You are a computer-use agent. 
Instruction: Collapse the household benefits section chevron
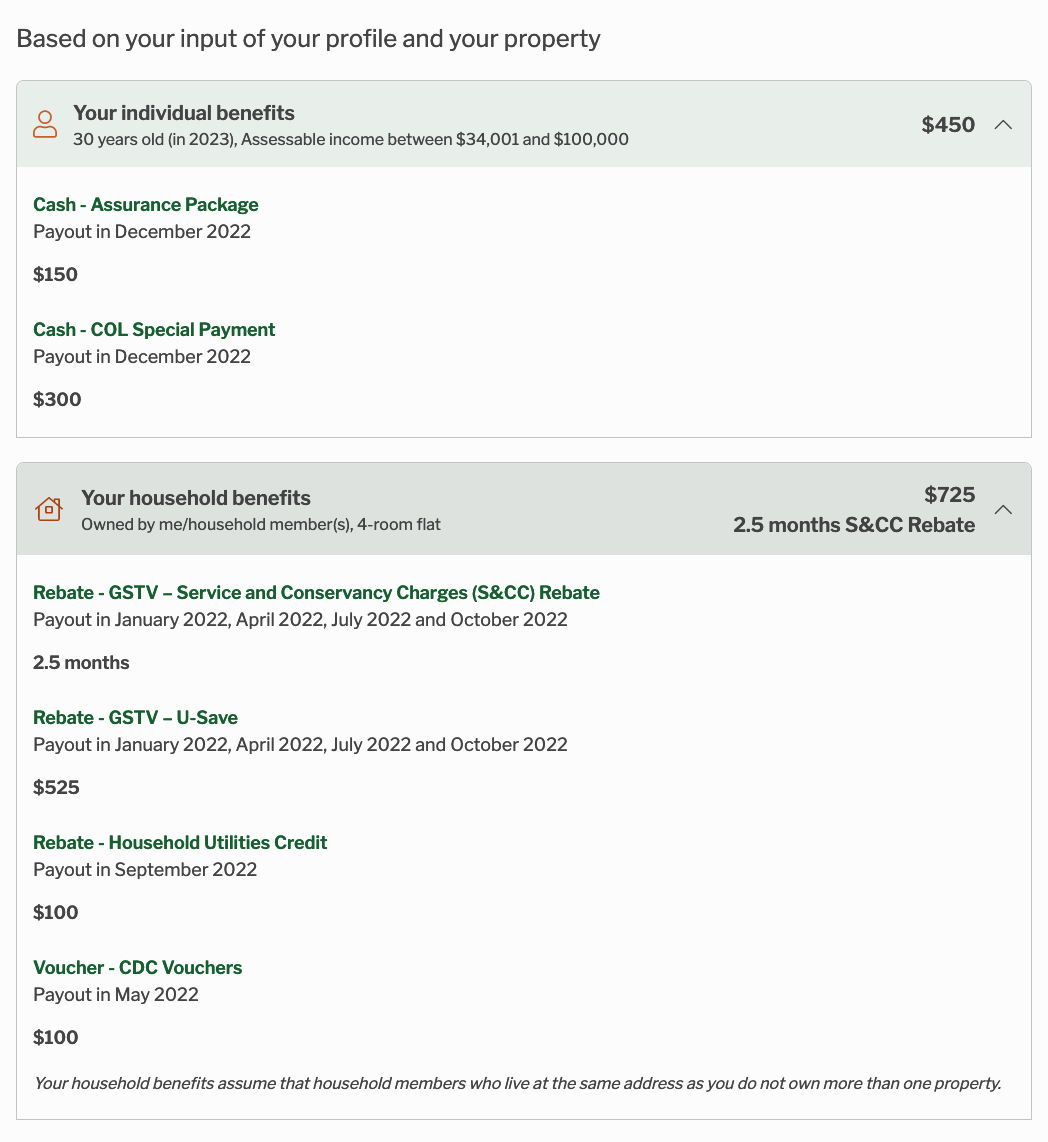pos(1004,510)
